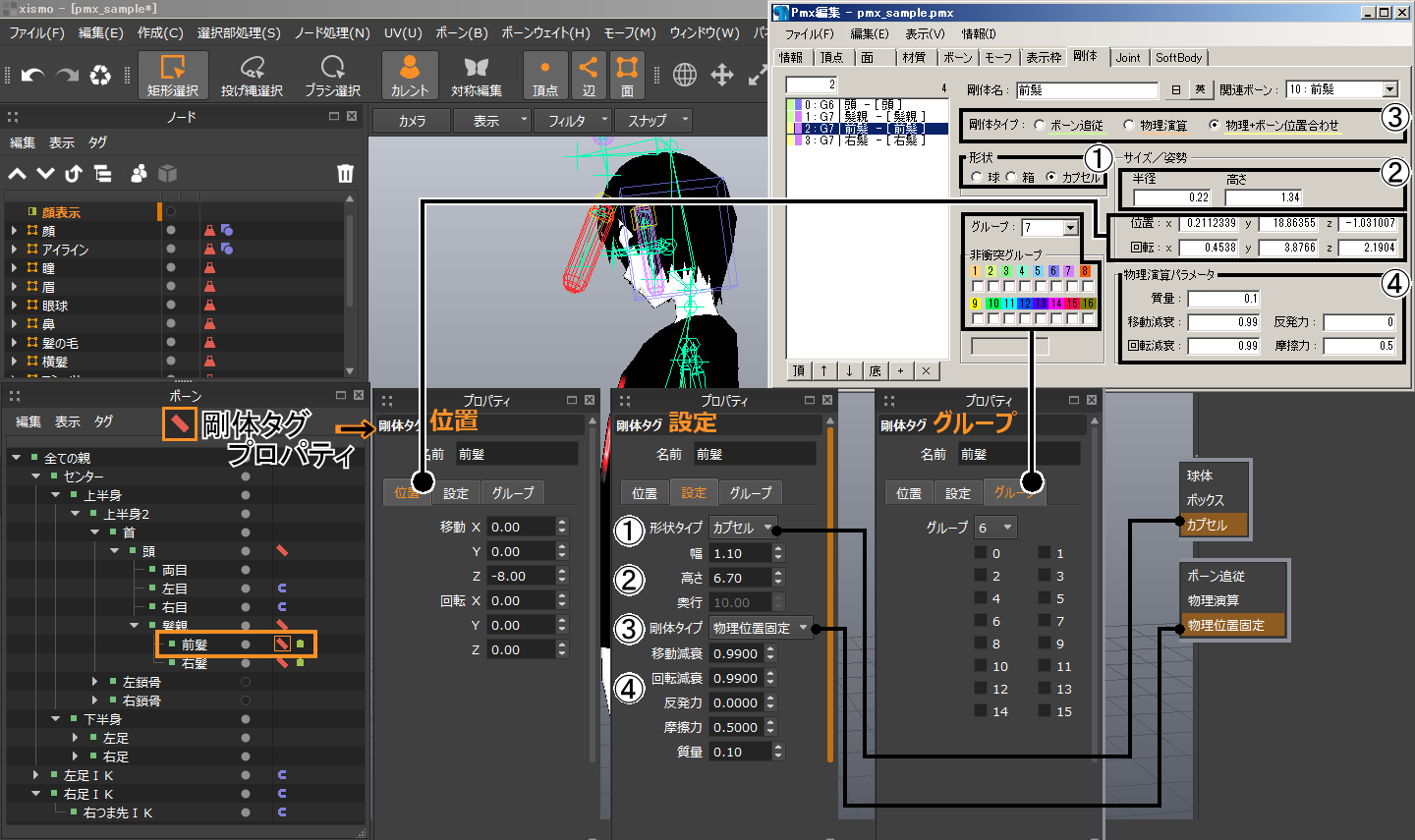Click the yellow group 9 color label
This screenshot has height=840, width=1415.
(x=975, y=304)
